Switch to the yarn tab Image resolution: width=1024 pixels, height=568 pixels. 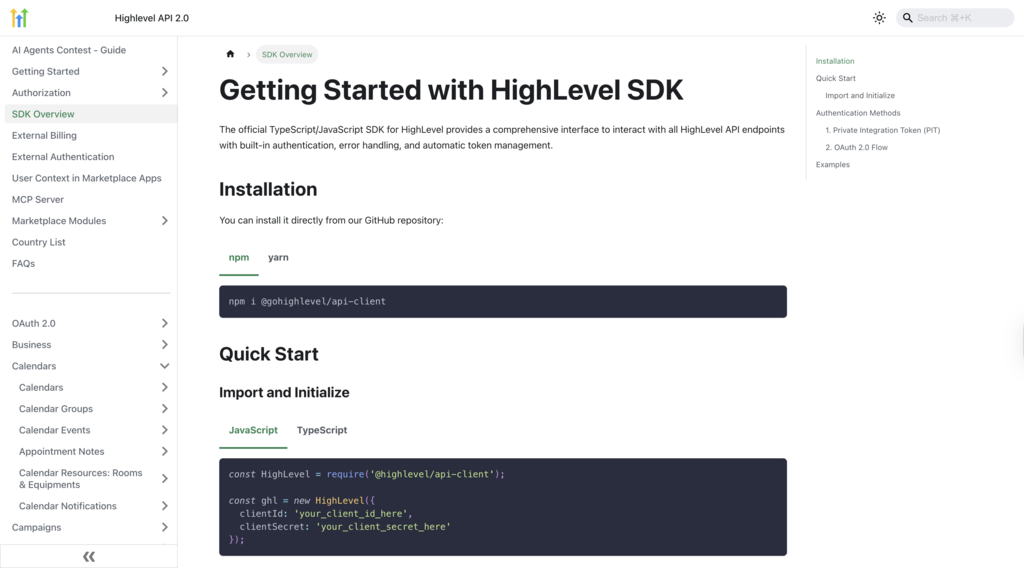[278, 258]
